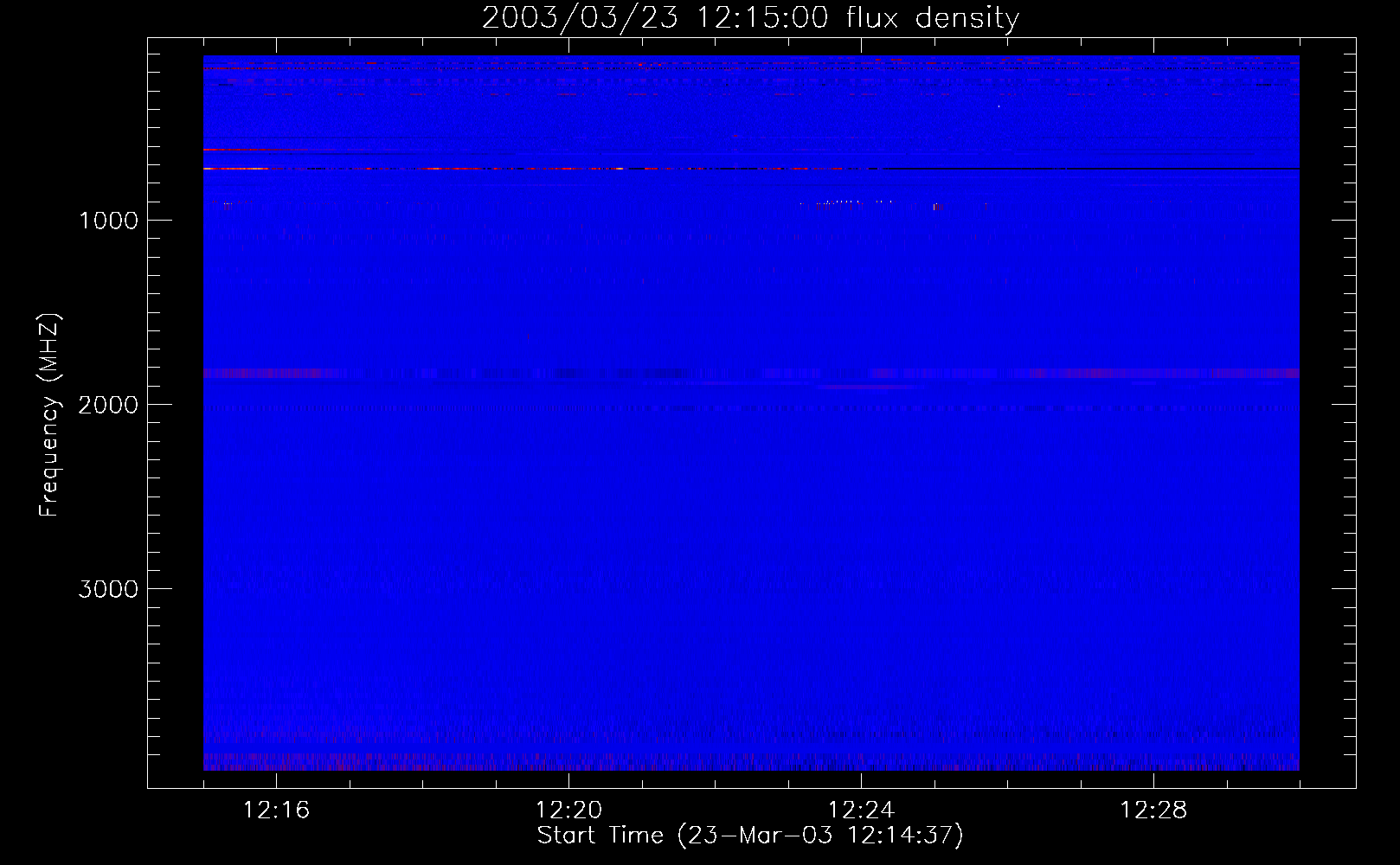Select the 1000 frequency tick label
1400x865 pixels.
click(x=108, y=221)
